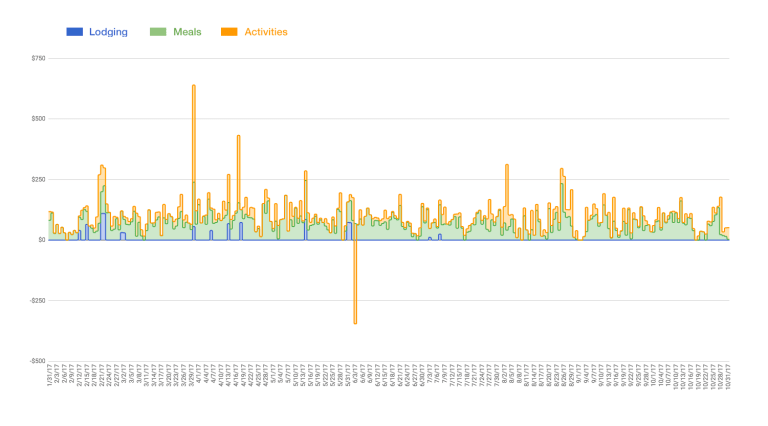Screen dimensions: 768x426
Task: Click the Activities peak near $300 in late February
Action: coord(102,168)
